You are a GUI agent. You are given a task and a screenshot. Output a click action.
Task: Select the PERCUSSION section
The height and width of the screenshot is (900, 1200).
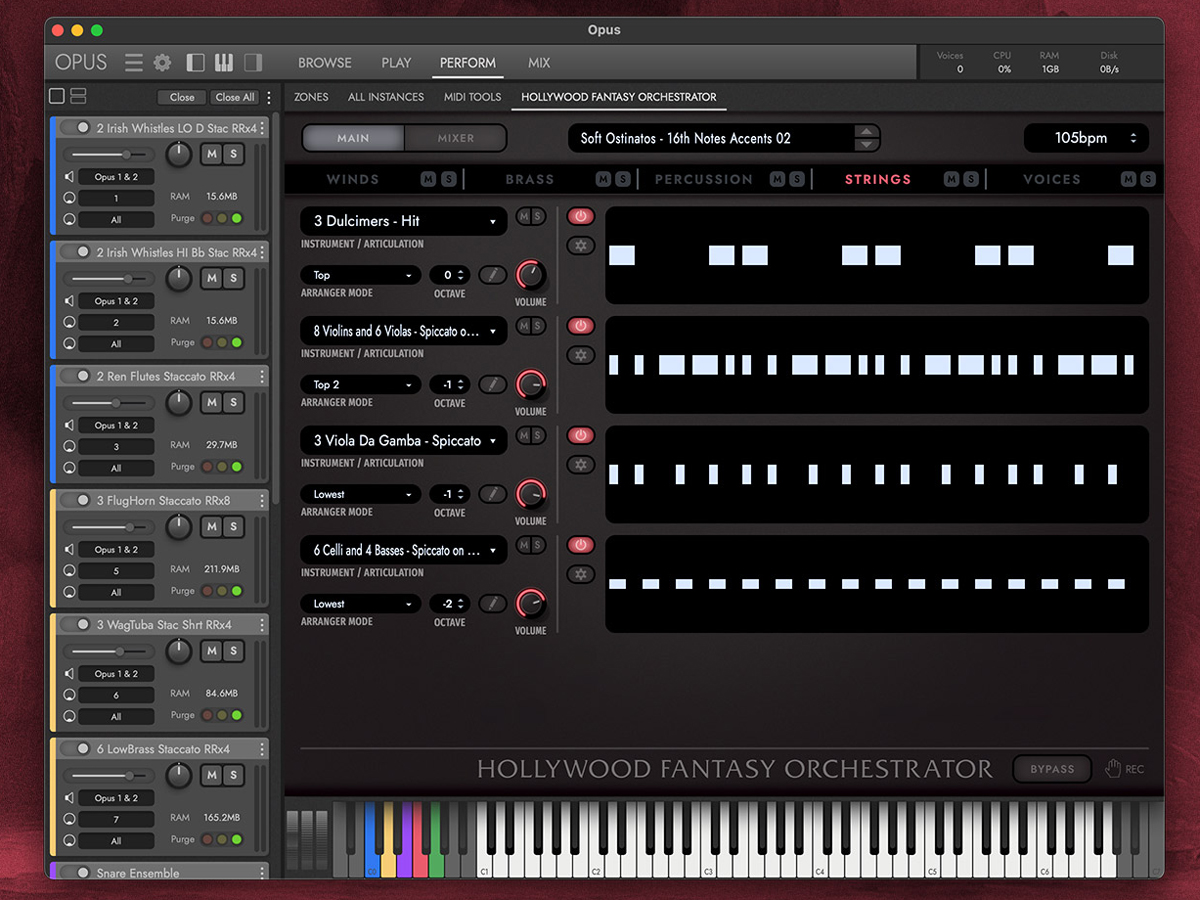[x=704, y=179]
